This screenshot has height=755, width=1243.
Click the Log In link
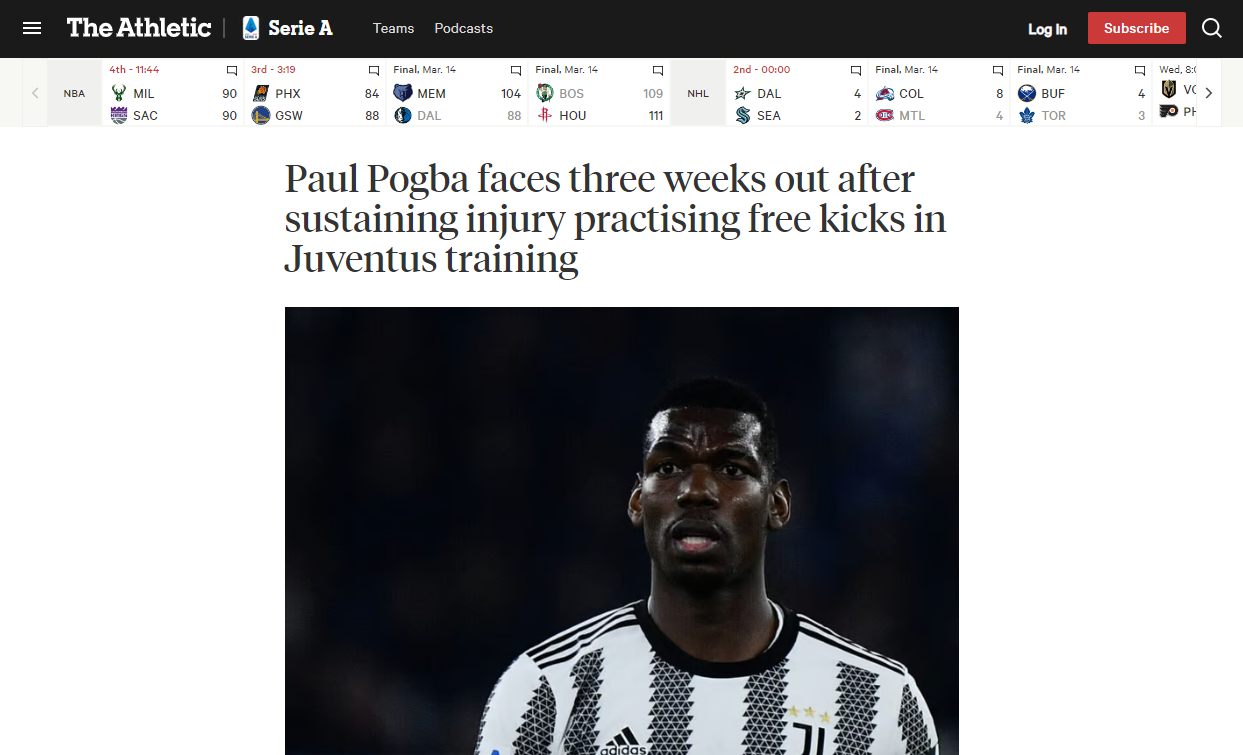click(1047, 29)
